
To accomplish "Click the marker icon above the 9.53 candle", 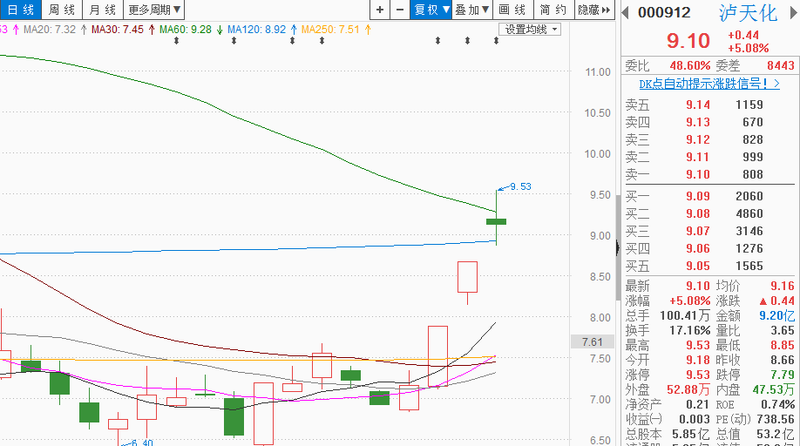I will 498,41.
